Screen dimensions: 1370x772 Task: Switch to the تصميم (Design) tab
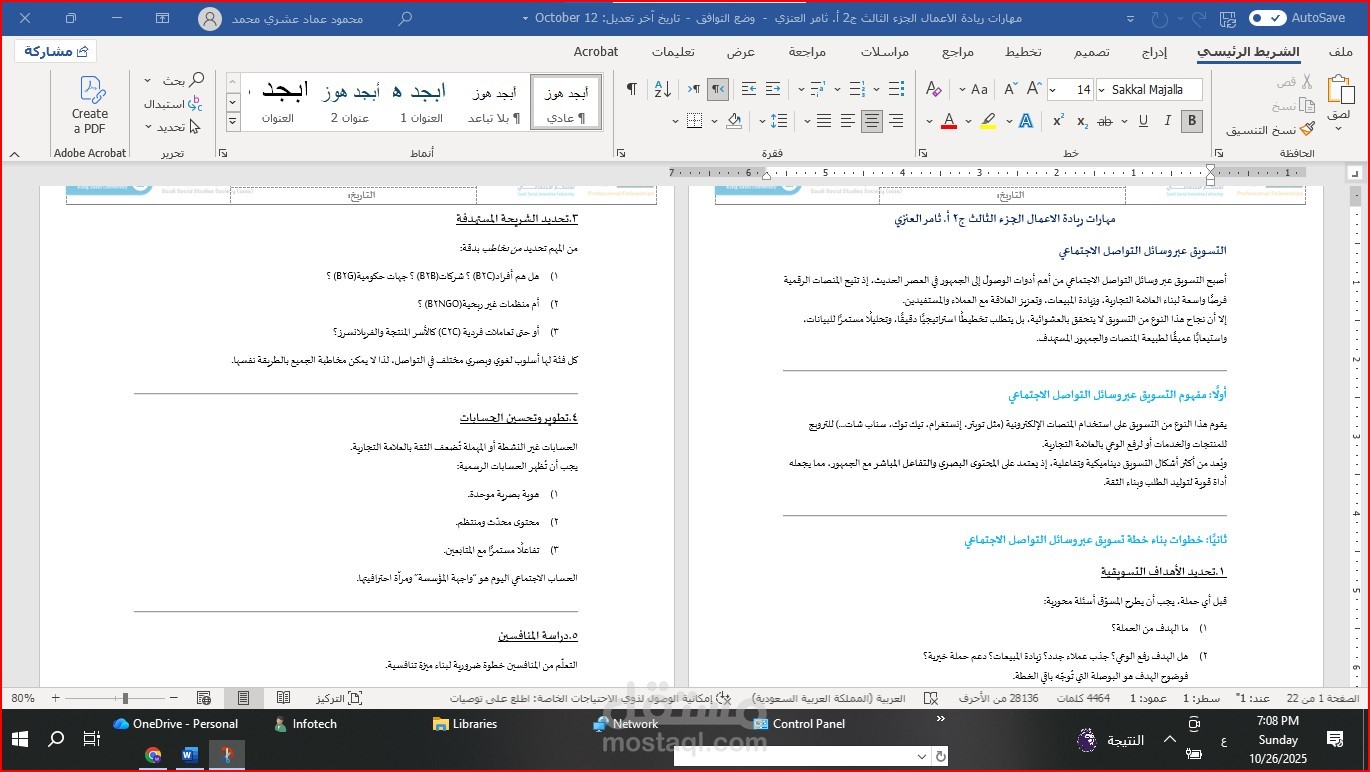[1092, 52]
